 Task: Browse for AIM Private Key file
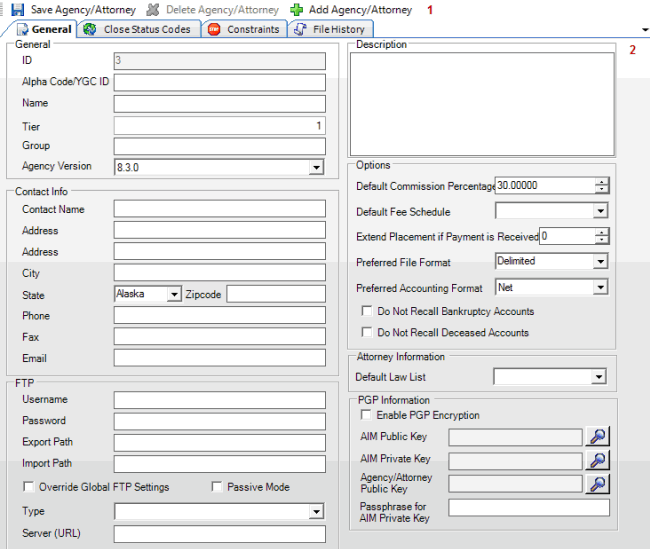597,460
